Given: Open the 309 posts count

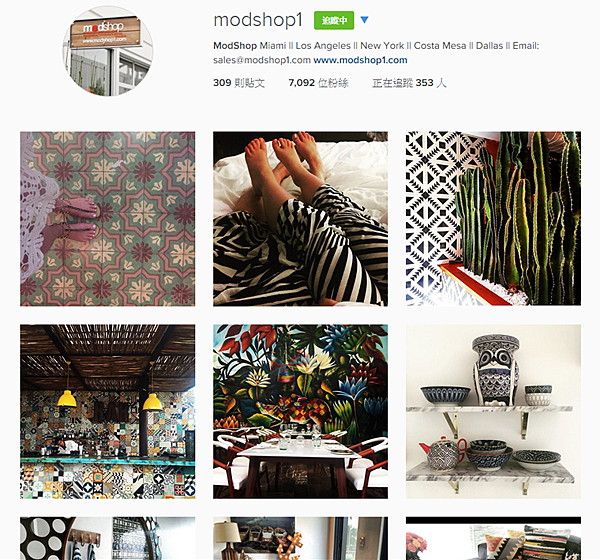Looking at the screenshot, I should click(239, 83).
